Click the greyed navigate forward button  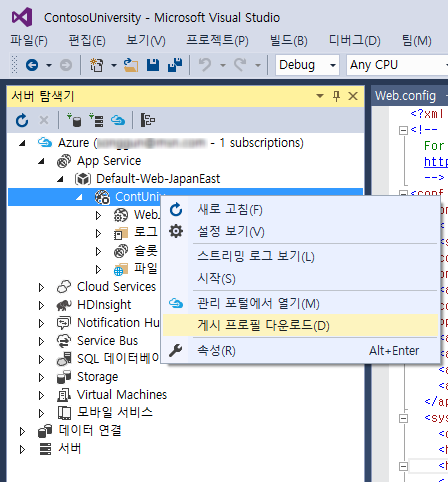66,65
